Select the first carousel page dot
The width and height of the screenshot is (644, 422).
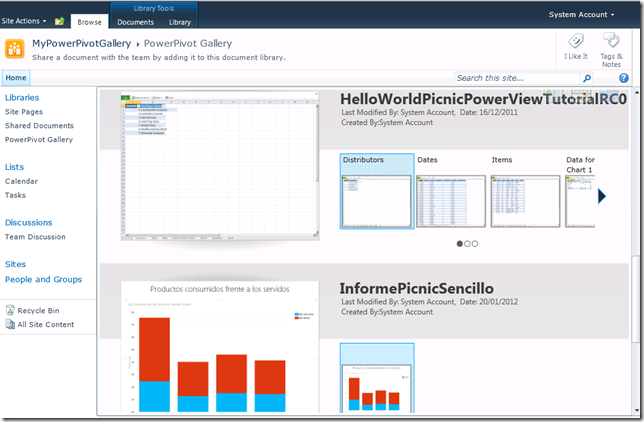pos(460,243)
